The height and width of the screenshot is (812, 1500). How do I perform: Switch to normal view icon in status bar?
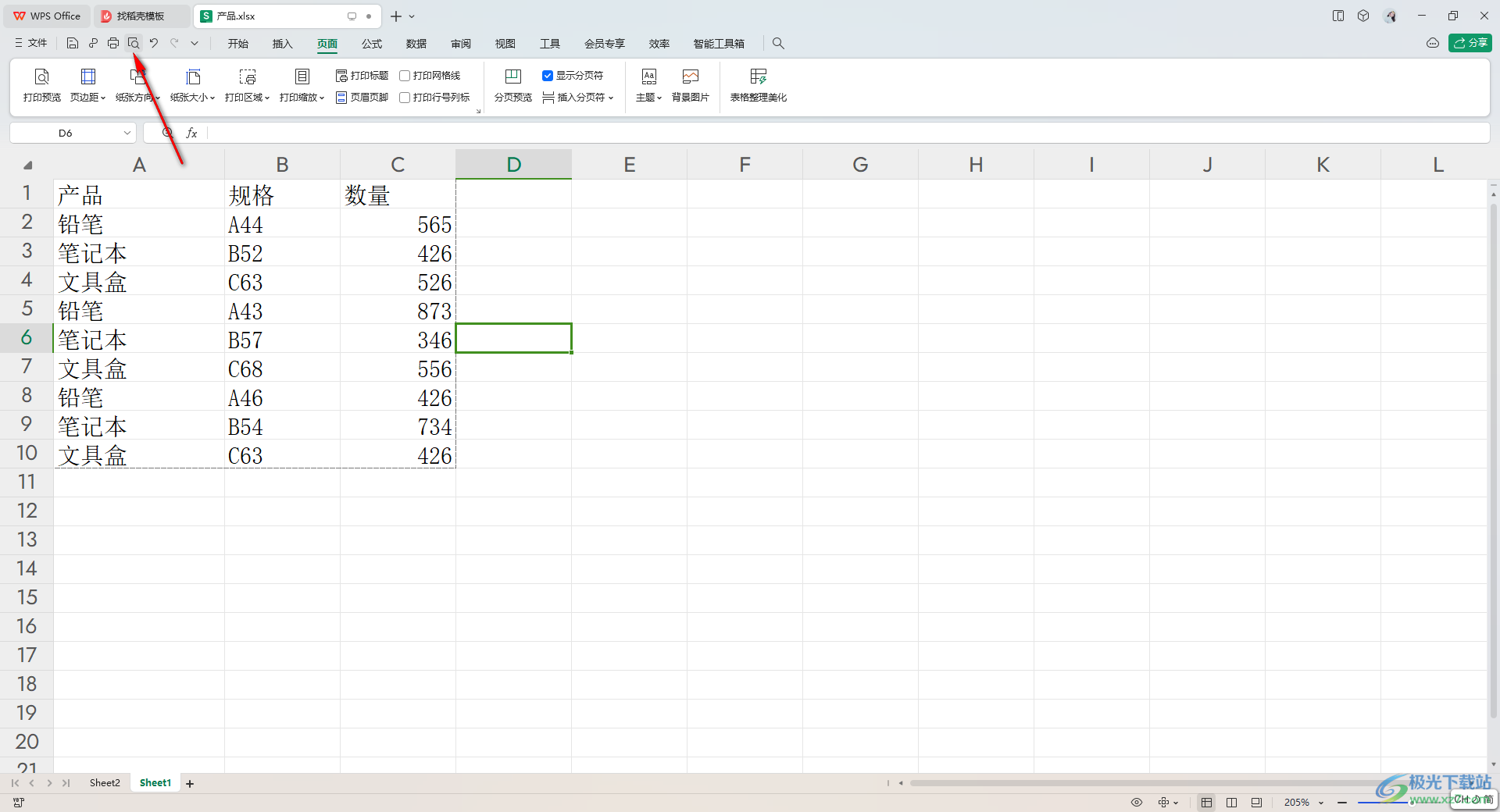1207,803
